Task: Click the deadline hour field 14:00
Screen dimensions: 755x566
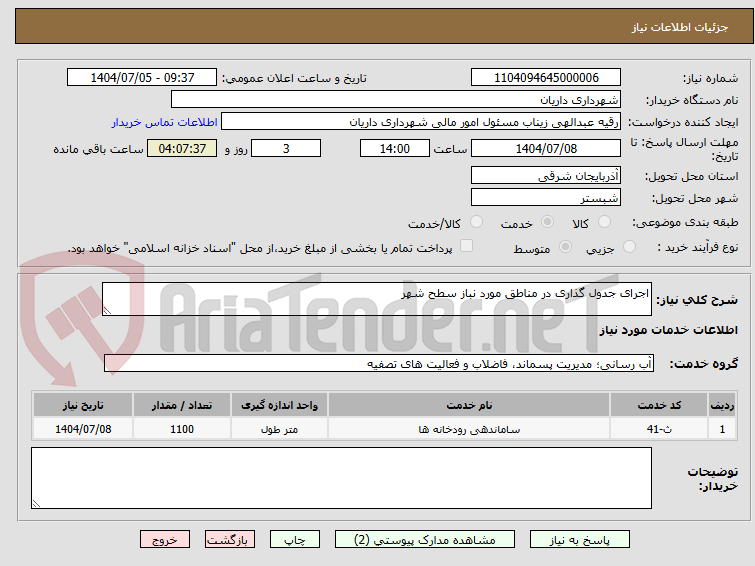Action: [395, 148]
